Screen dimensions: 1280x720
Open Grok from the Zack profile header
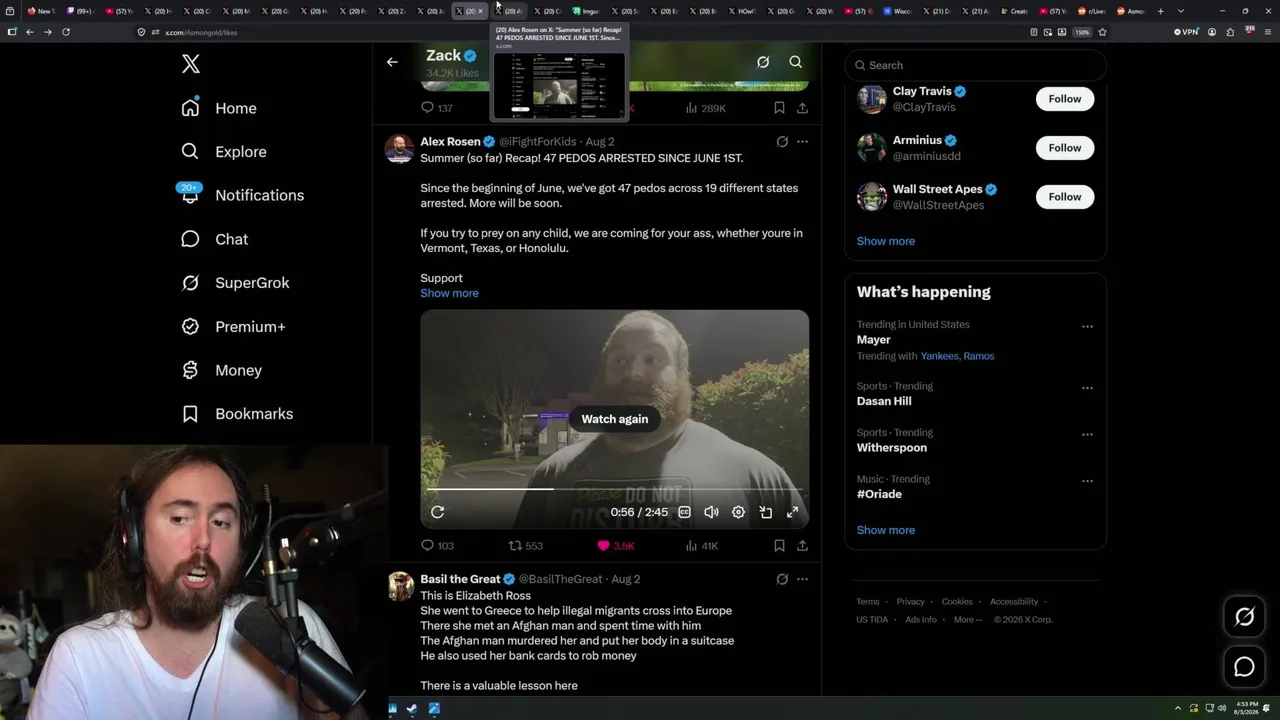(763, 62)
